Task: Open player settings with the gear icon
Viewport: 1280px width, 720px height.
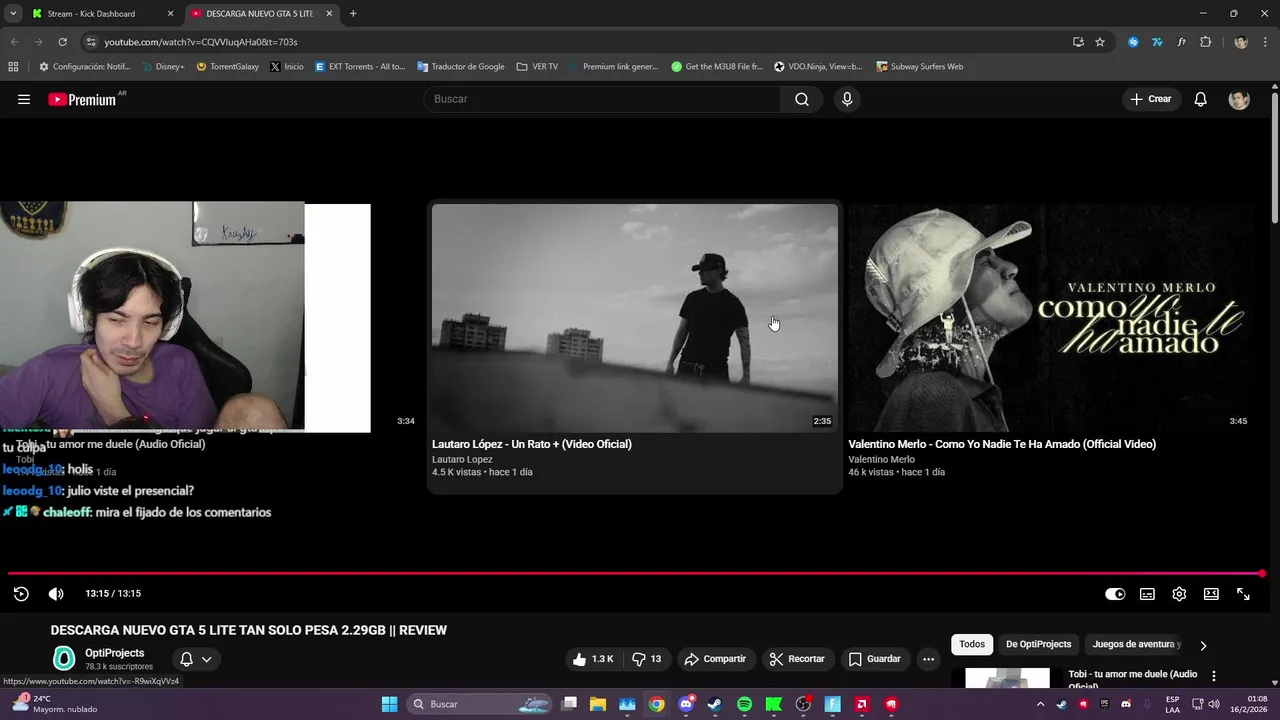Action: pyautogui.click(x=1179, y=594)
